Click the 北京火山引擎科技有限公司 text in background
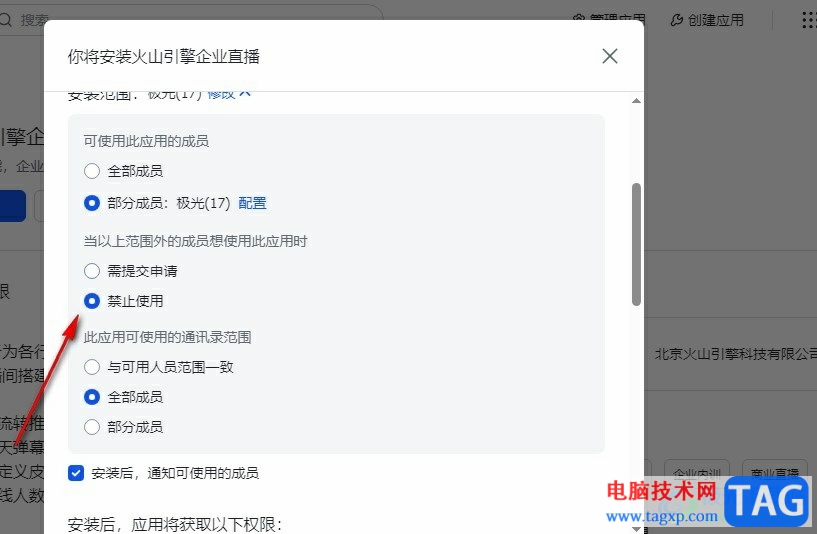 tap(735, 354)
